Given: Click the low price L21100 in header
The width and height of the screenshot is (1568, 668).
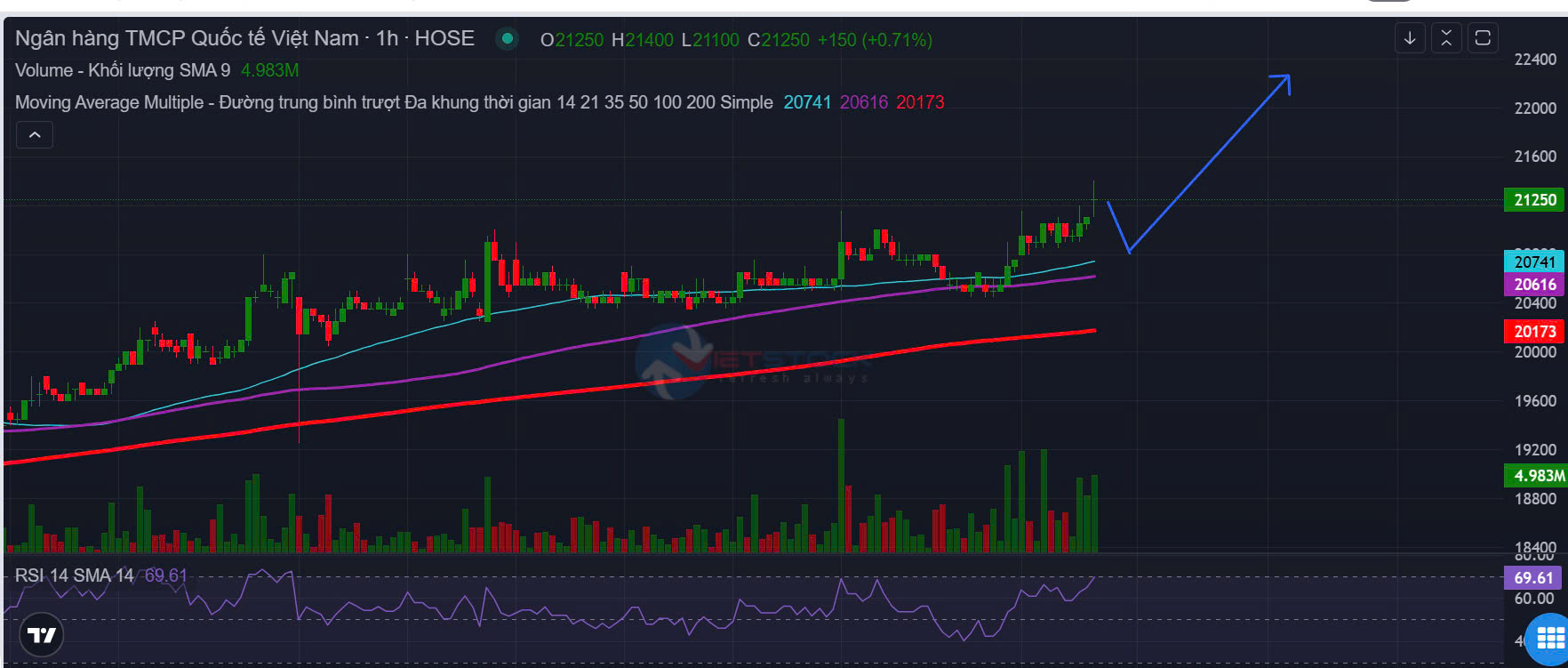Looking at the screenshot, I should tap(710, 40).
